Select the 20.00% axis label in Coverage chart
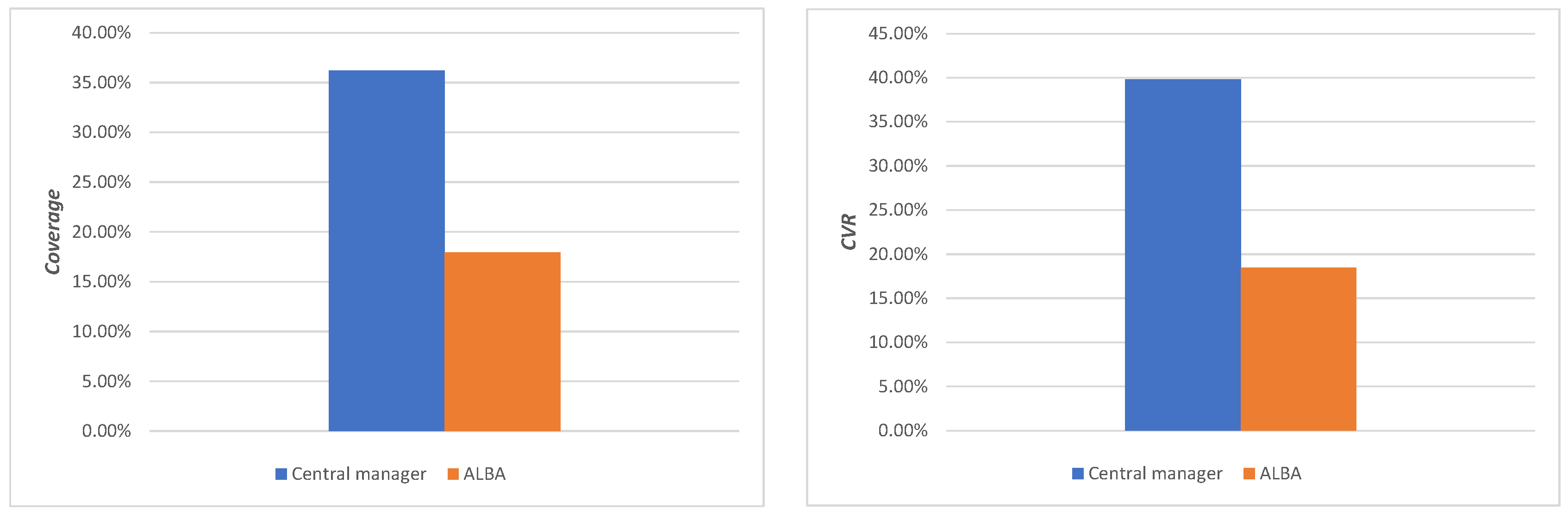Screen dimensions: 1568x515 (101, 232)
